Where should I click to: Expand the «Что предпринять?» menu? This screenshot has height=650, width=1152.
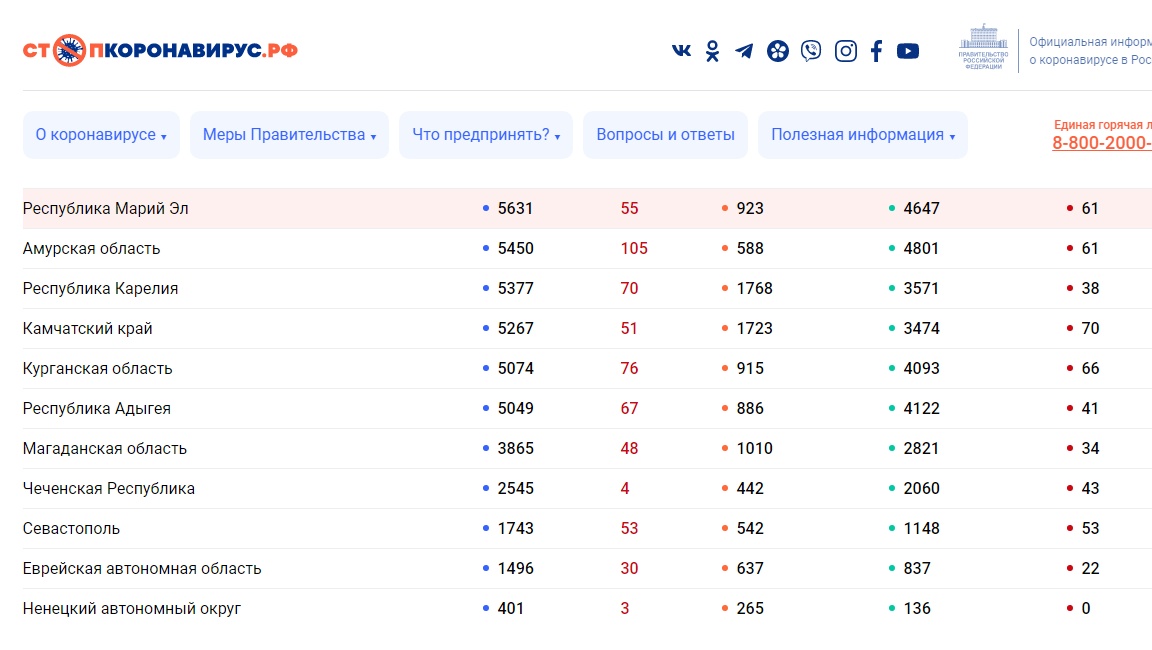486,135
